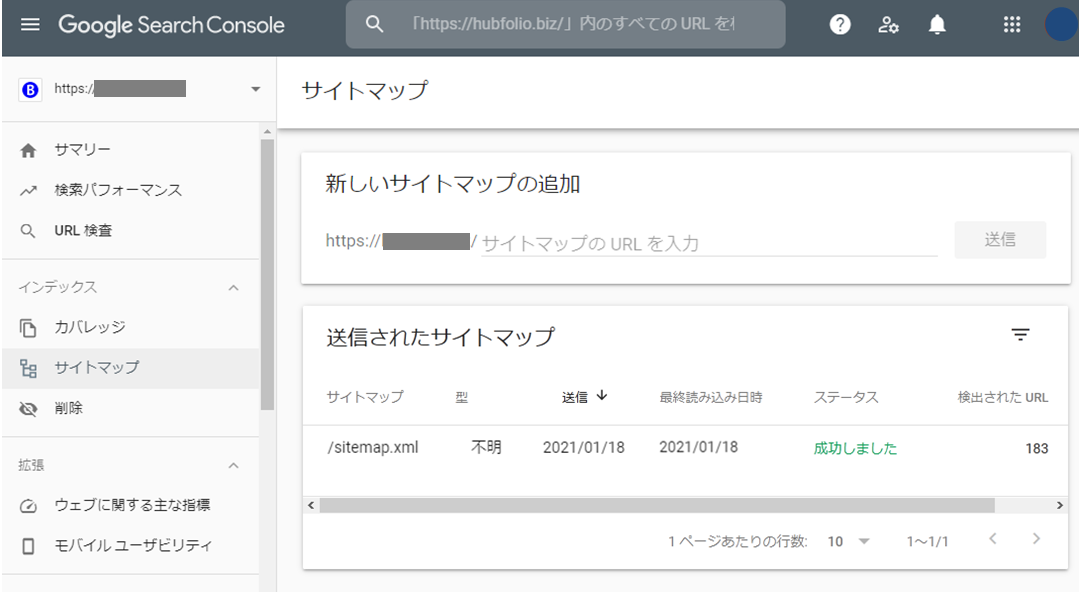Select サイトマップ in the sidebar
Image resolution: width=1079 pixels, height=592 pixels.
coord(131,368)
